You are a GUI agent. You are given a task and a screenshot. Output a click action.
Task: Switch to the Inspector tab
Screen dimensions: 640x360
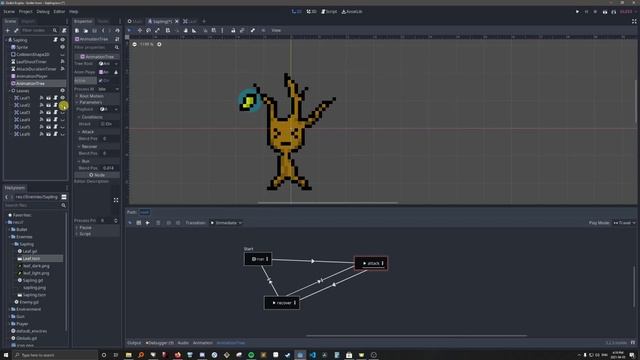pyautogui.click(x=83, y=21)
